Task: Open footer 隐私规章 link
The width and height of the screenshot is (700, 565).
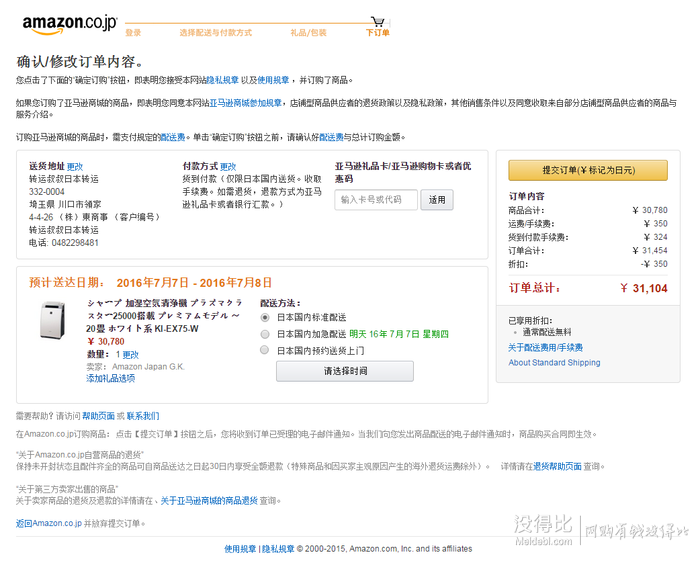Action: [278, 549]
